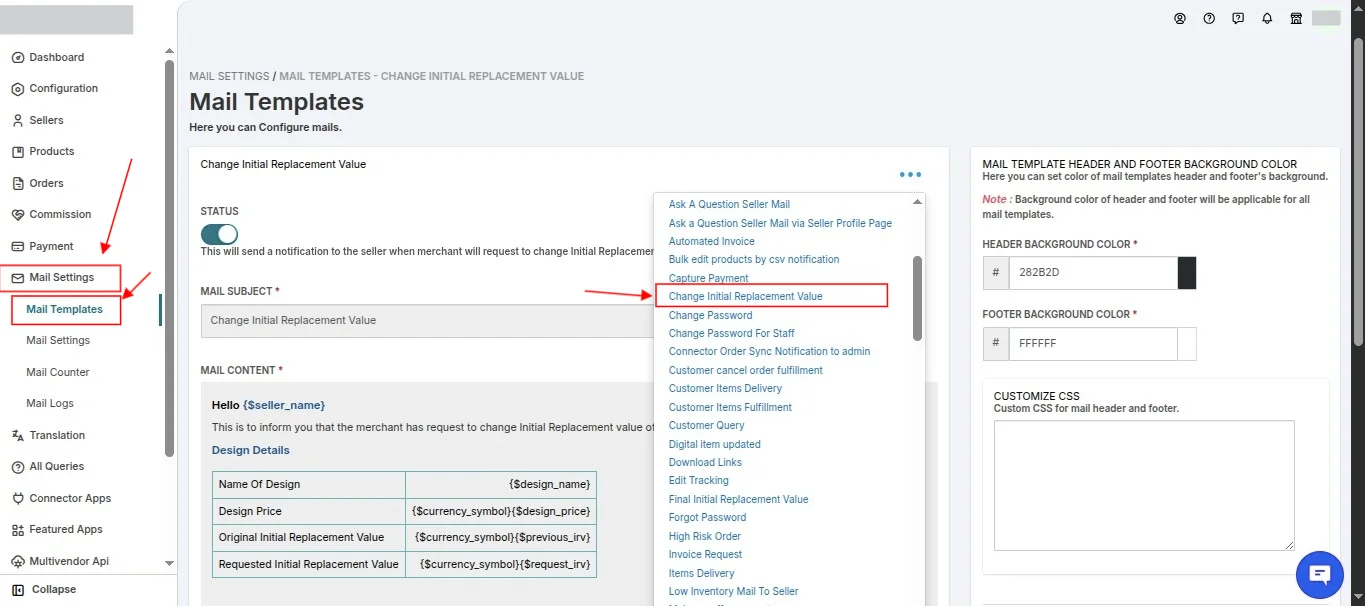Choose Automated Invoice template

point(712,242)
